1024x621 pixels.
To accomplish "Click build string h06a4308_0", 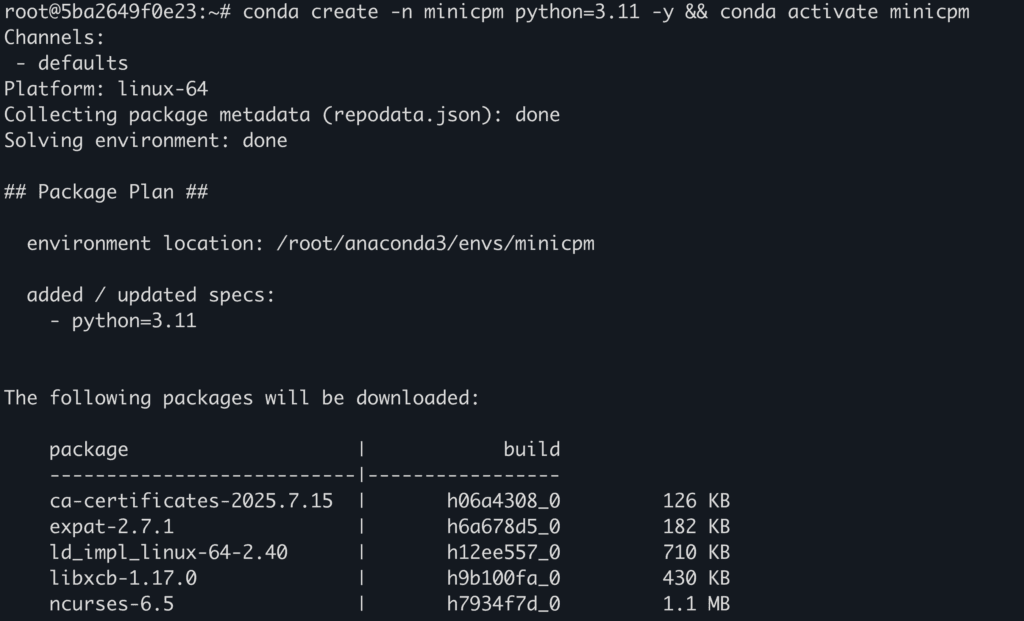I will (x=504, y=501).
